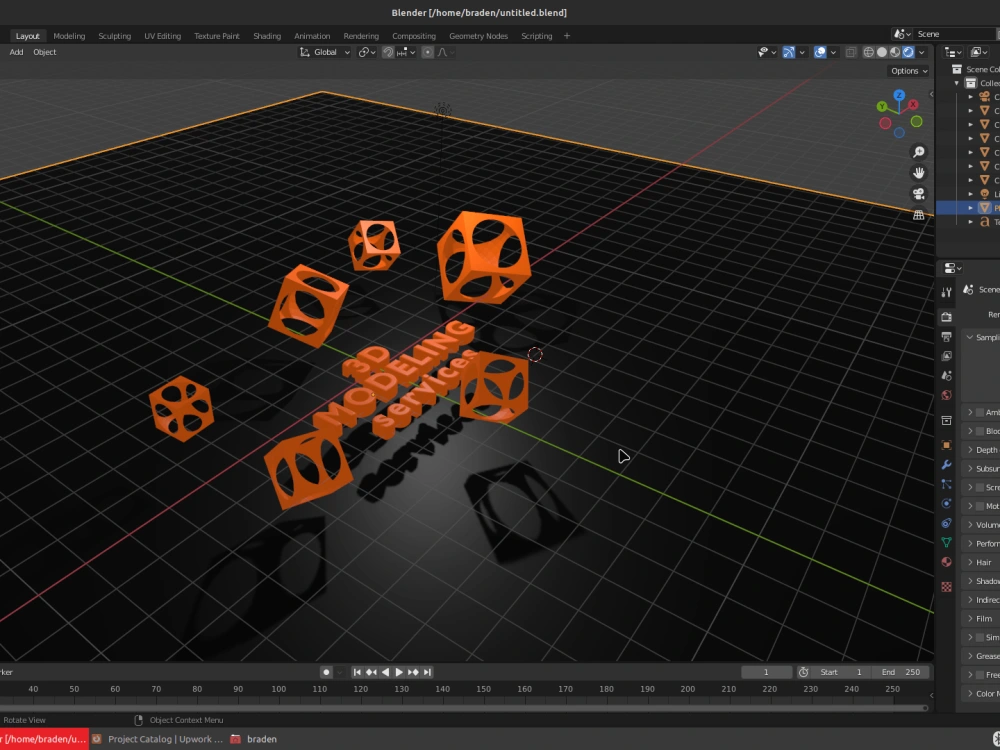
Task: Add a new workspace with the plus button
Action: pos(567,36)
